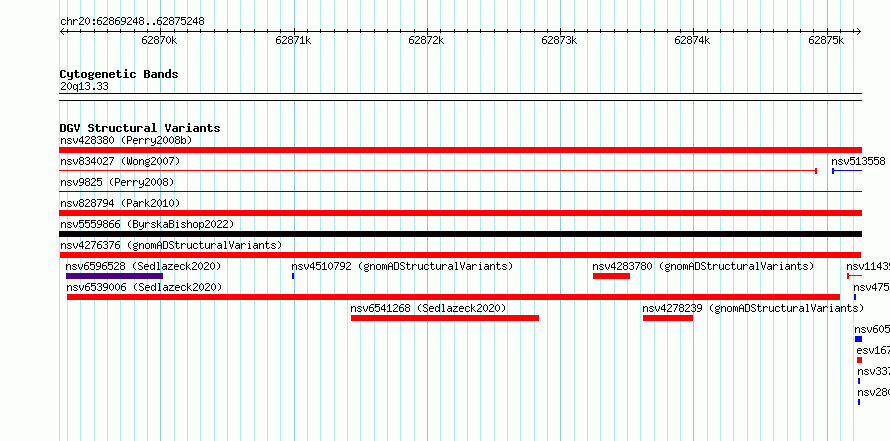Click the DGV Structural Variants track heading
This screenshot has width=890, height=441.
140,128
